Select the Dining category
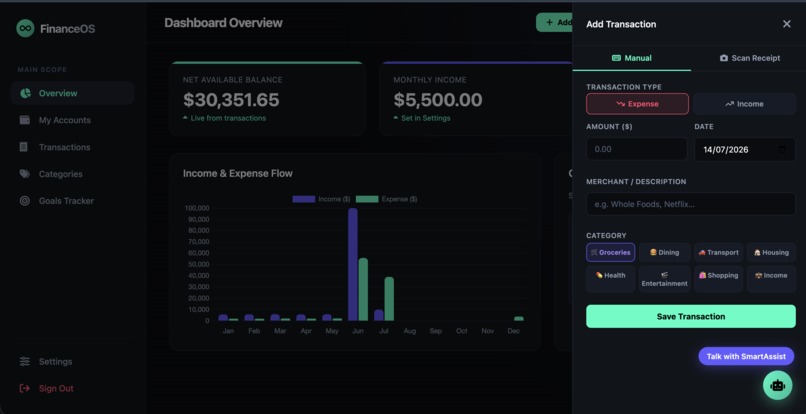The height and width of the screenshot is (414, 806). click(664, 253)
